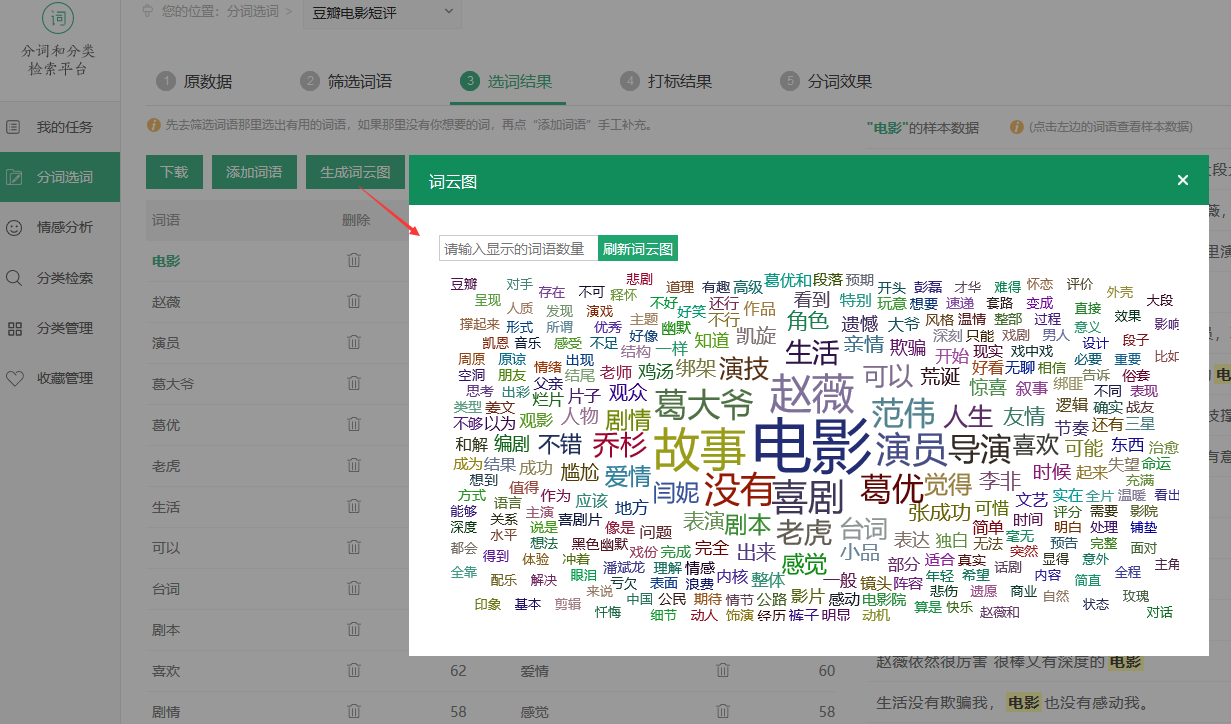Click the word 演技 in the word cloud

pyautogui.click(x=743, y=369)
